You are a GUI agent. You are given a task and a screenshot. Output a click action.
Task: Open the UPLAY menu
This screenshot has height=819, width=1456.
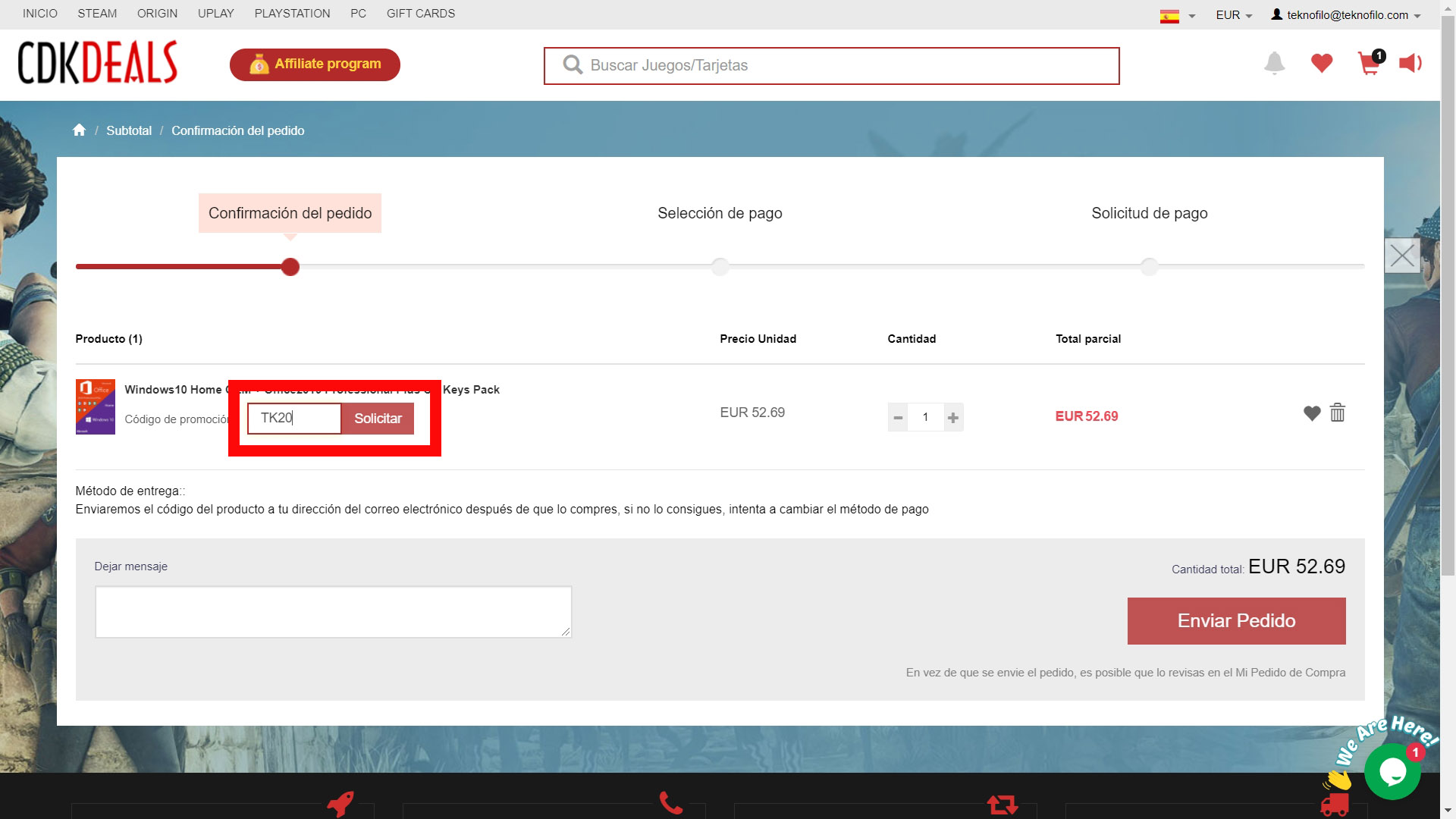pos(216,14)
